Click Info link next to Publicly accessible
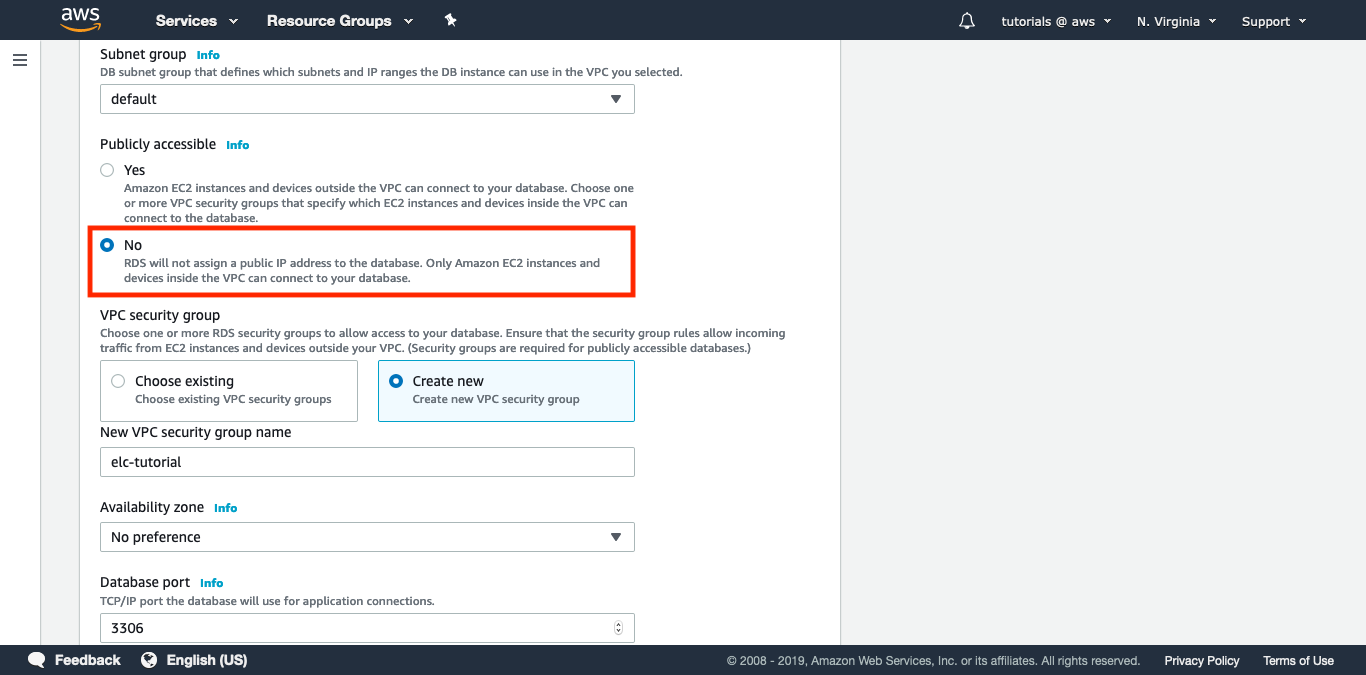Screen dimensions: 1366x675 point(237,145)
